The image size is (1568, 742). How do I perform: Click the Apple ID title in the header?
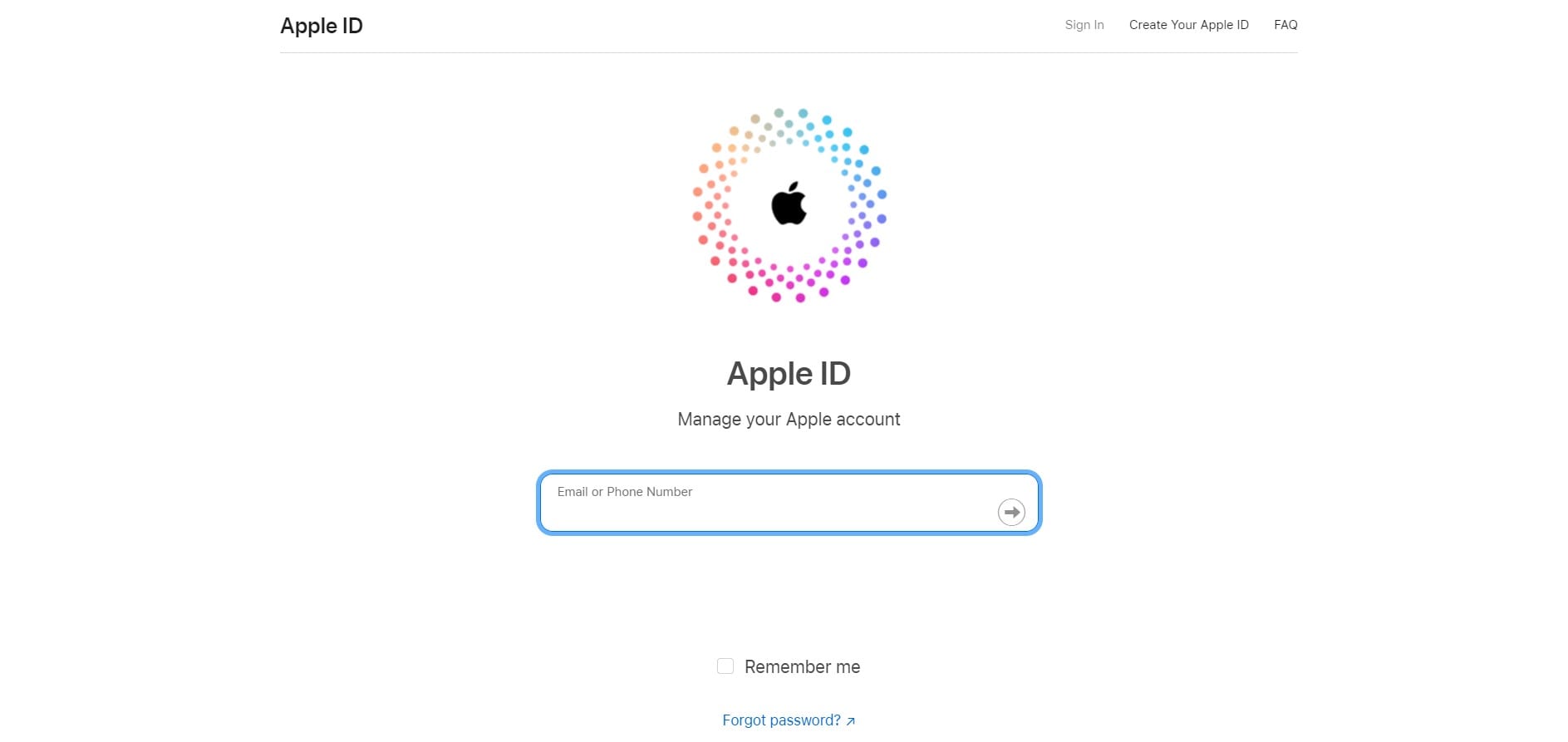(322, 26)
